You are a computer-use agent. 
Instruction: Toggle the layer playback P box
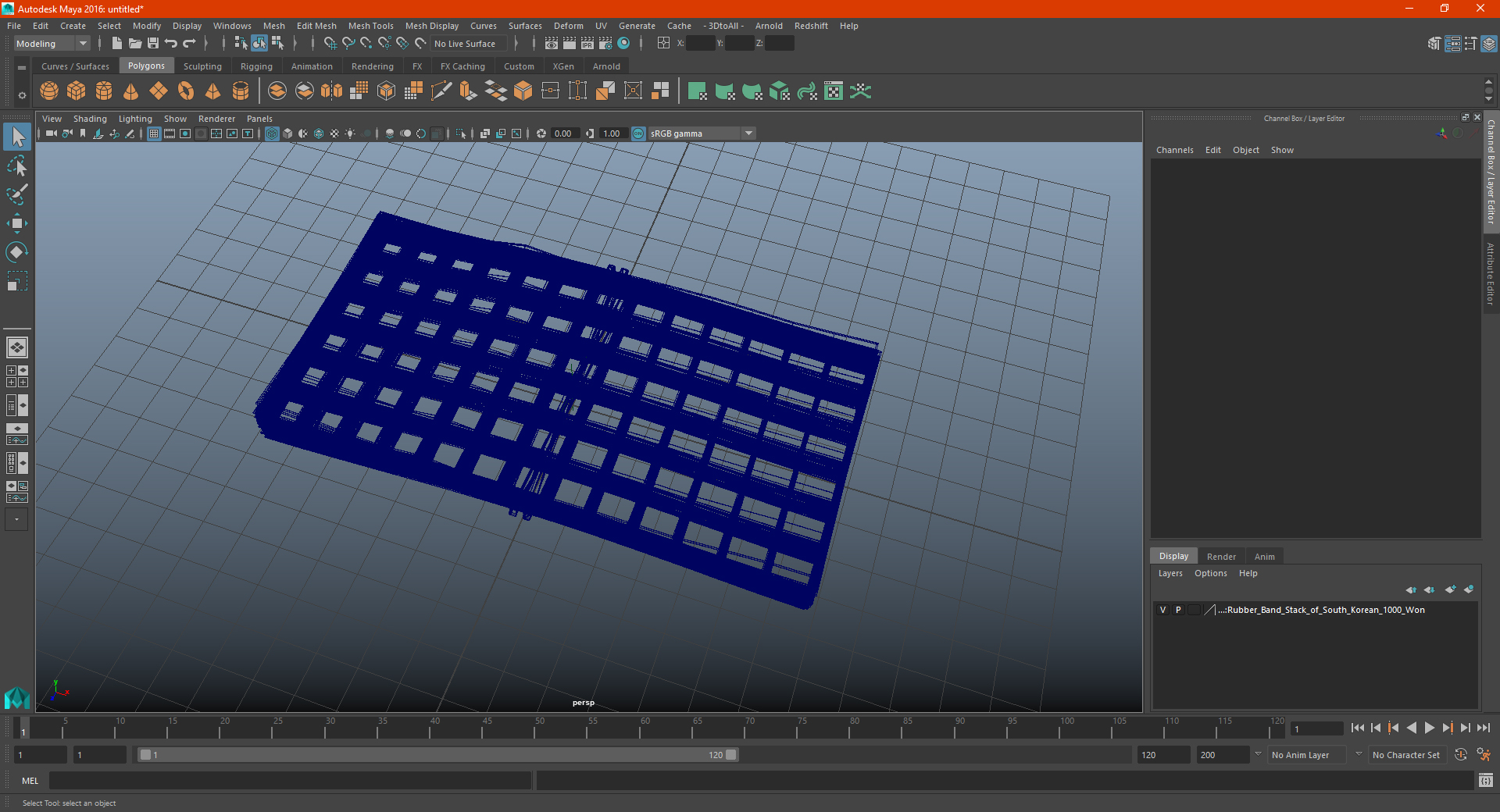(1178, 610)
